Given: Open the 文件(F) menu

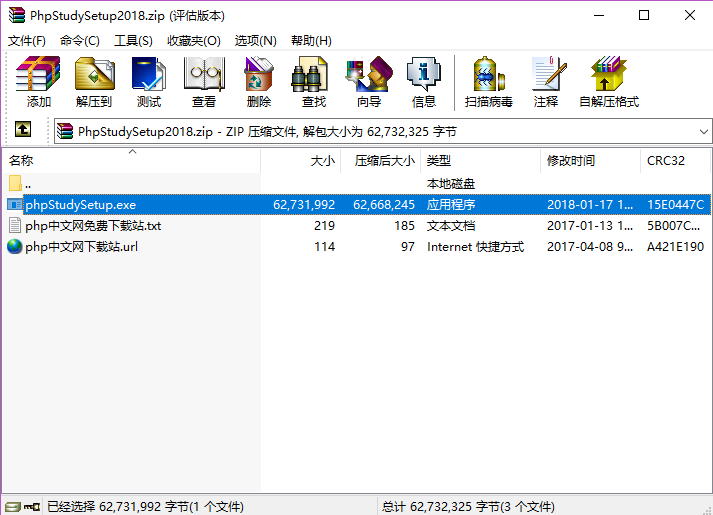Looking at the screenshot, I should (27, 41).
